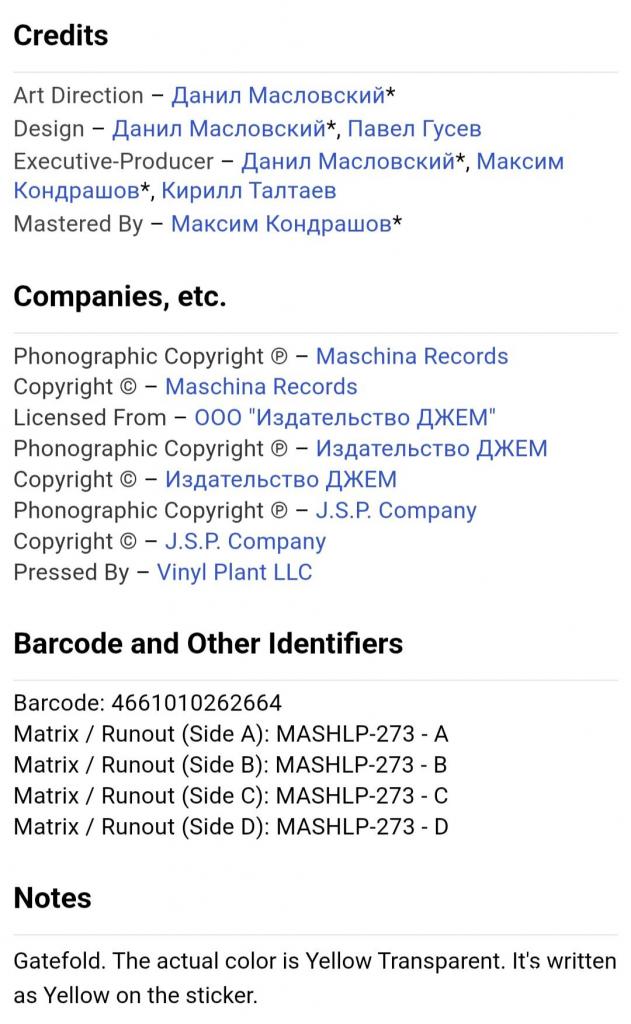Click the Notes section heading
Viewport: 631px width, 1024px height.
(52, 898)
